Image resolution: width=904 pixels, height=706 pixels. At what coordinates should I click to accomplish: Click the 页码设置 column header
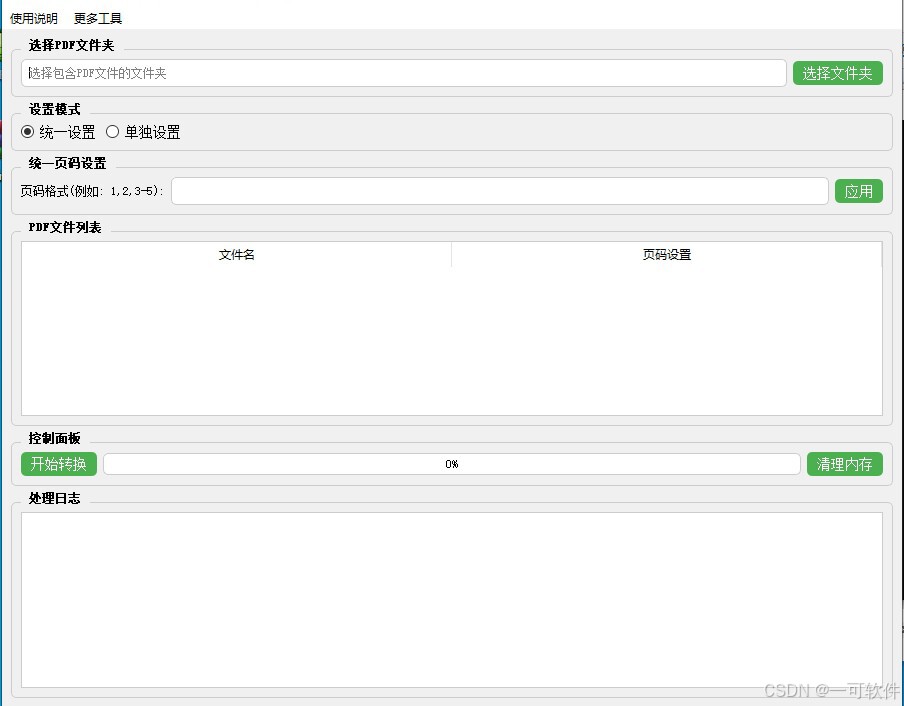click(x=666, y=254)
